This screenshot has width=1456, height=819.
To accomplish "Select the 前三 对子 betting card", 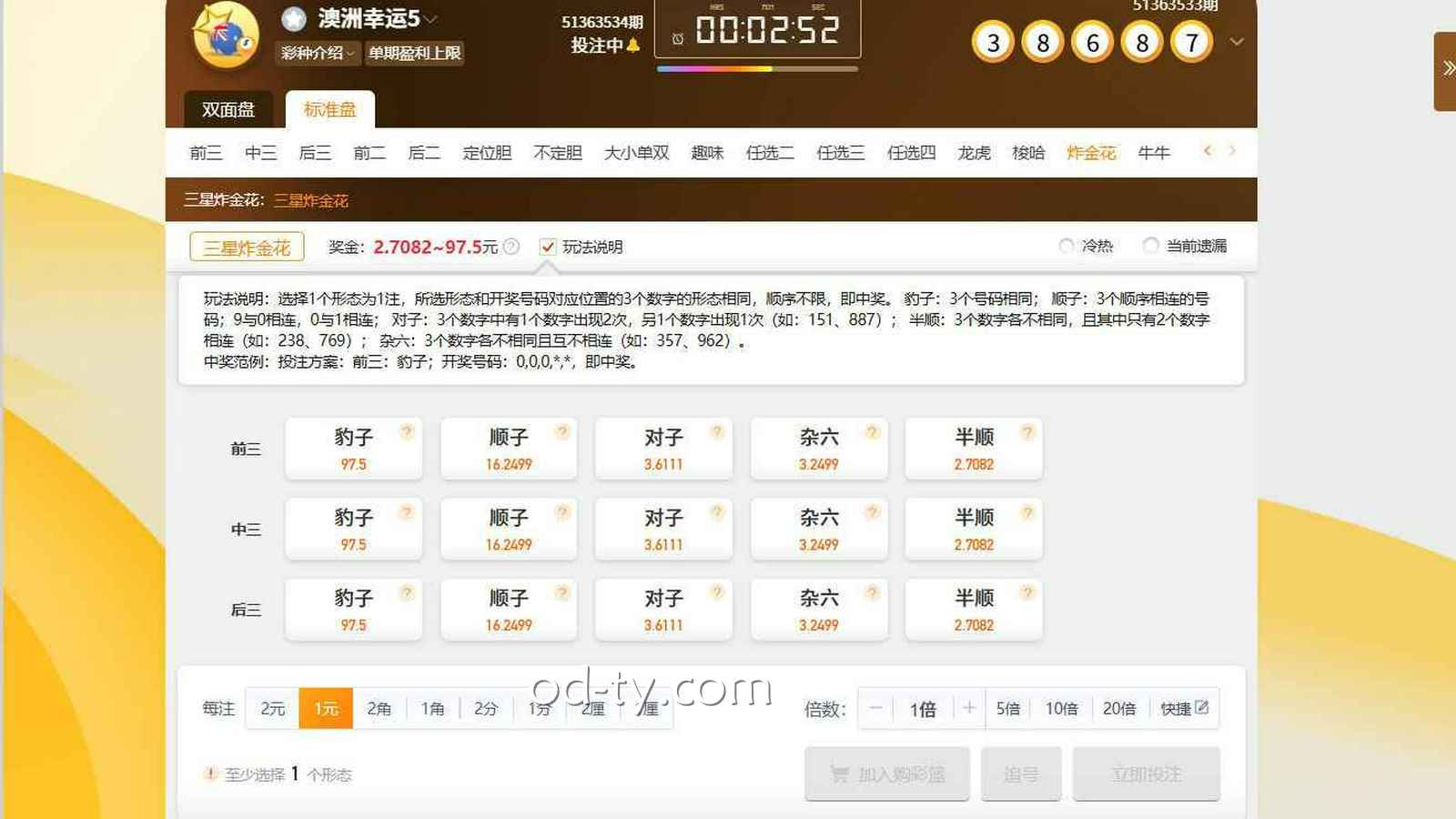I will tap(663, 449).
